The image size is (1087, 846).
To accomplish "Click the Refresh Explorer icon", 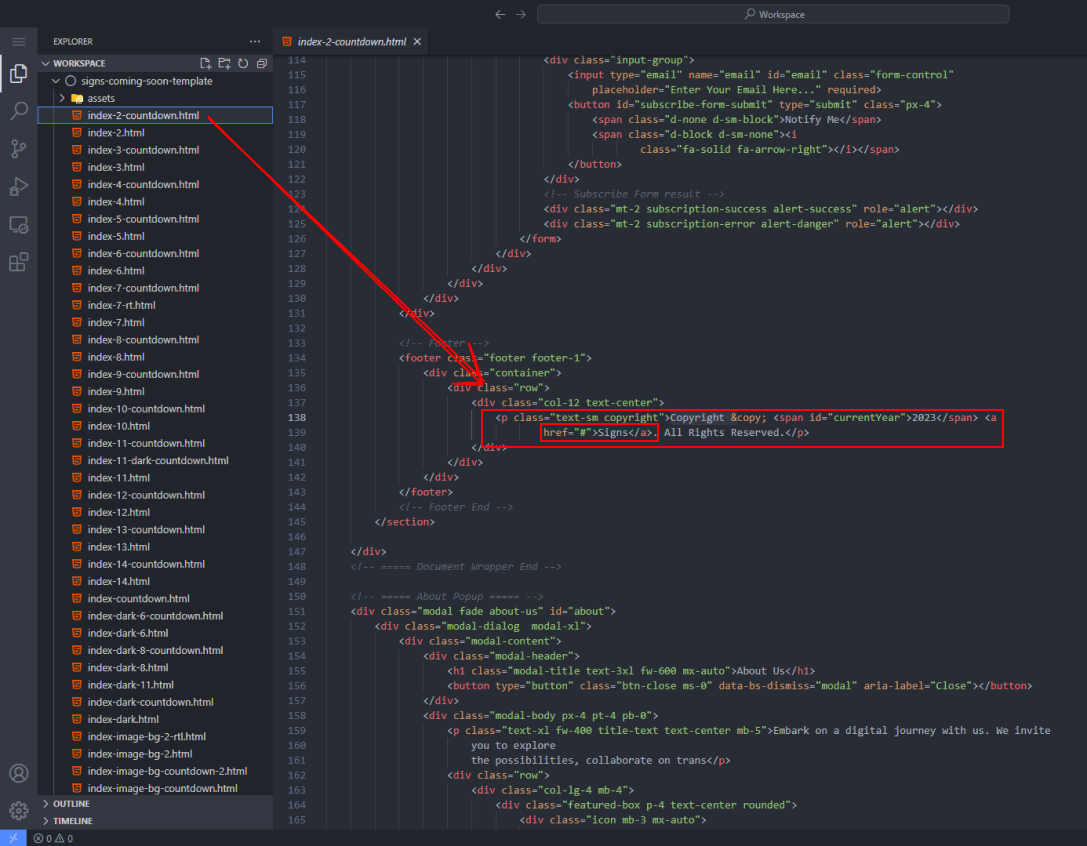I will point(242,63).
